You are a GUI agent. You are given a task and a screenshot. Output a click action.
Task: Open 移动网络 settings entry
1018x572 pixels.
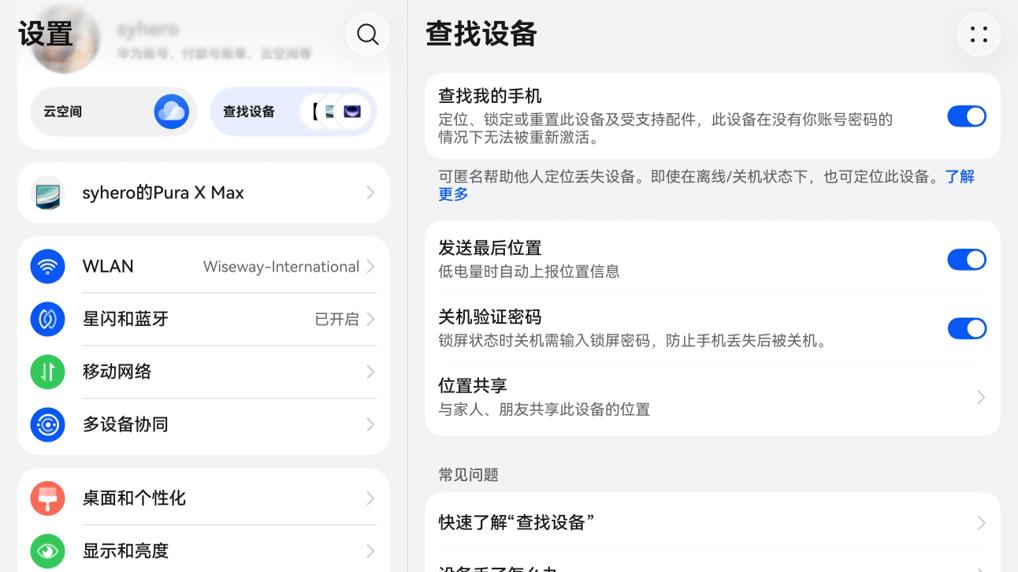pos(203,372)
